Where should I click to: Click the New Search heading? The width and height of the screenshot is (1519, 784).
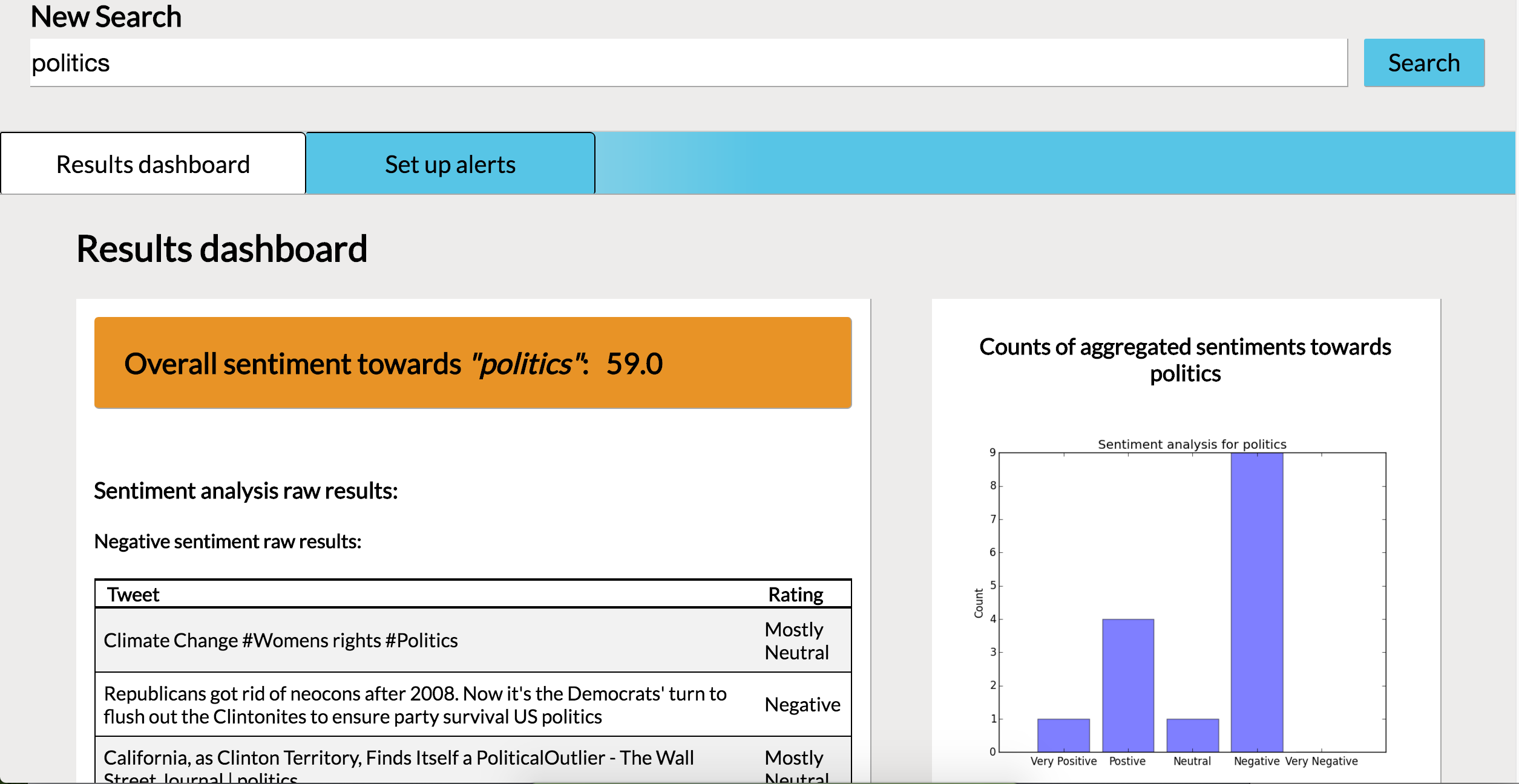[x=106, y=17]
